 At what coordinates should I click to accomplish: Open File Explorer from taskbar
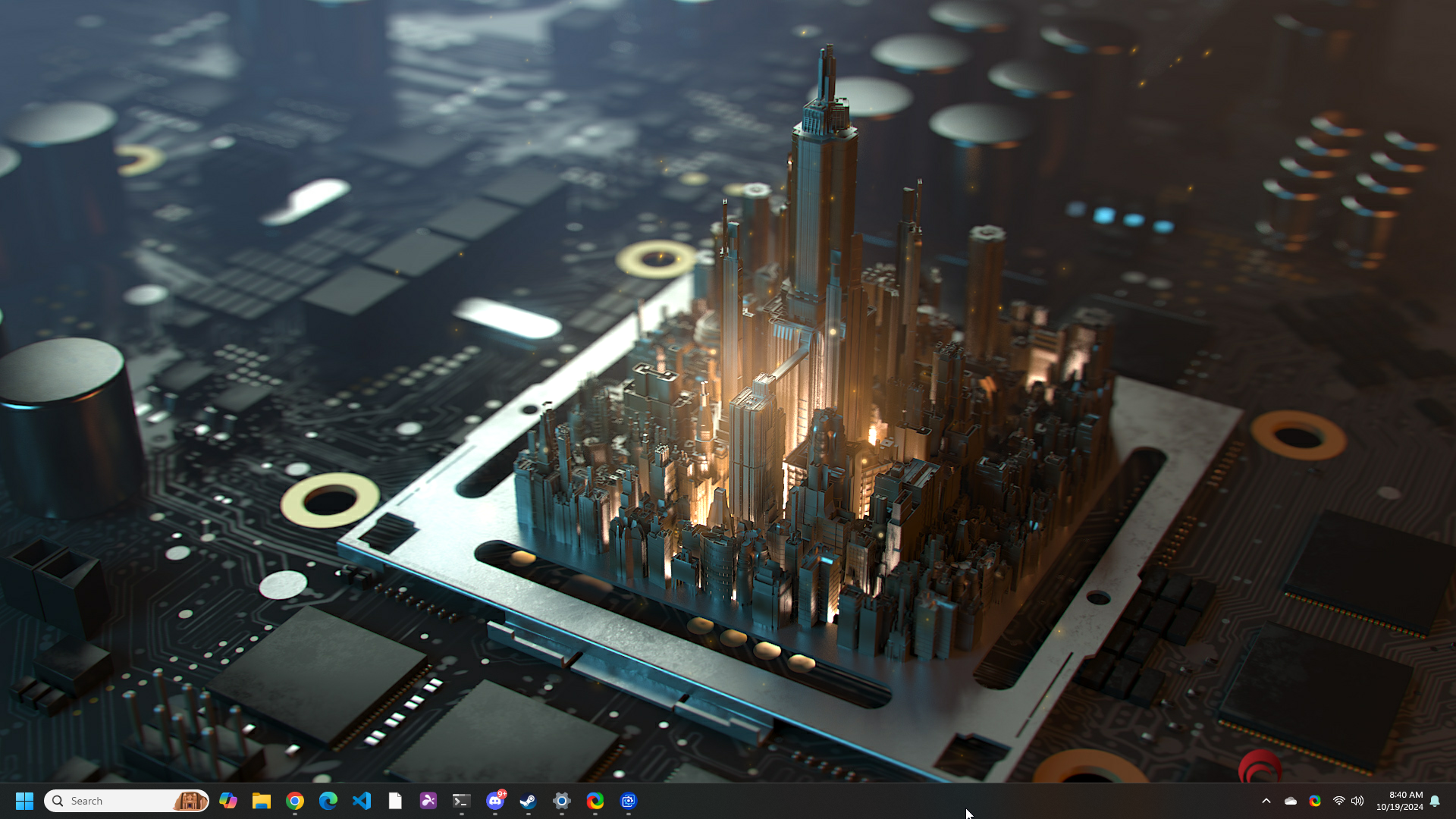(262, 801)
